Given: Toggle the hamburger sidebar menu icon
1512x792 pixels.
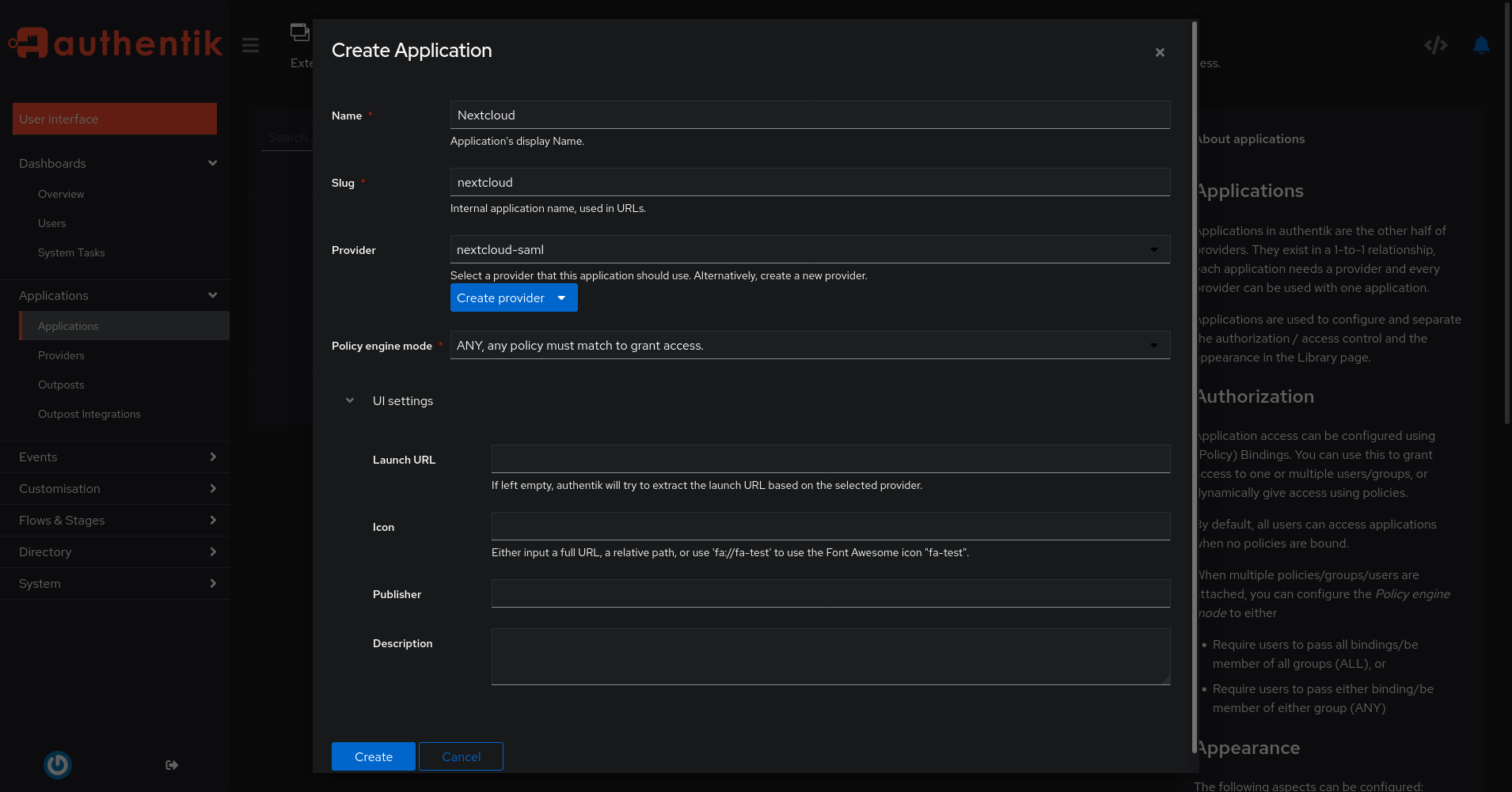Looking at the screenshot, I should point(251,45).
